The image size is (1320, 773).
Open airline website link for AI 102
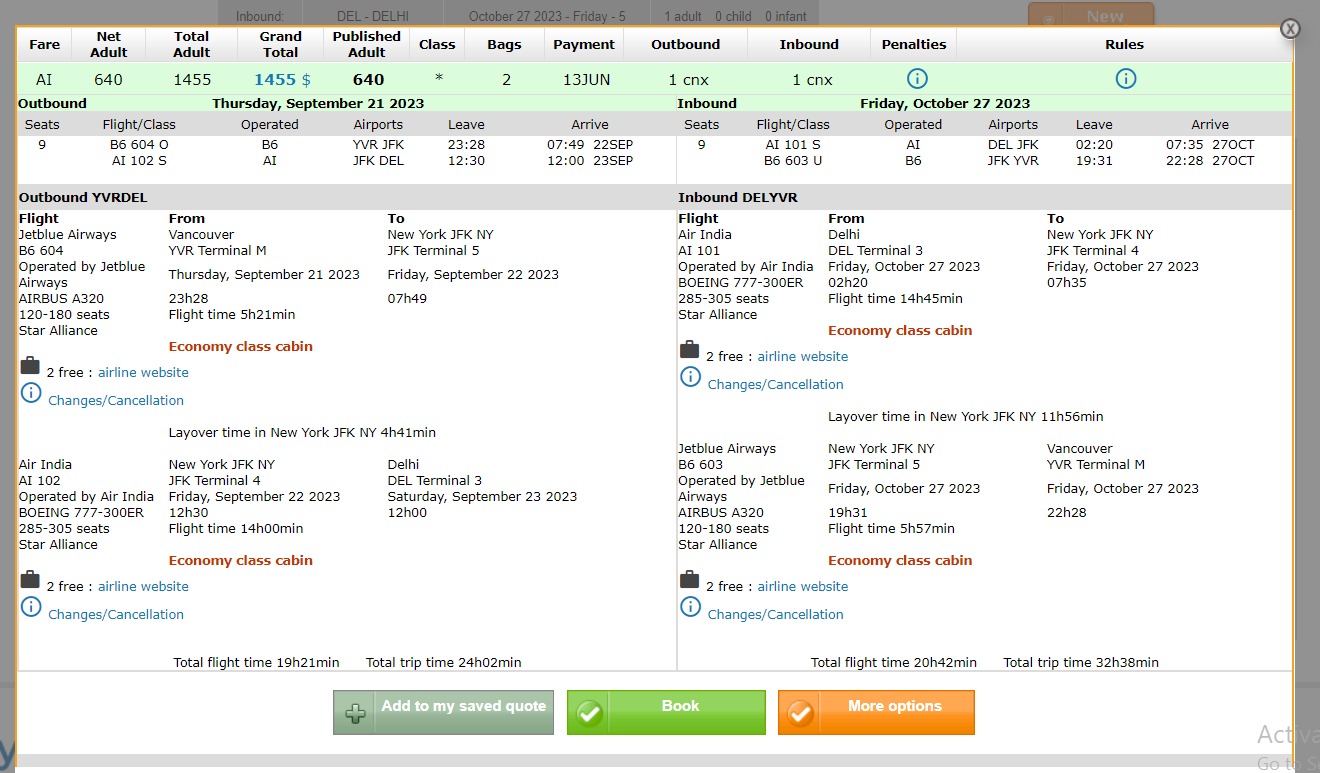pos(143,587)
